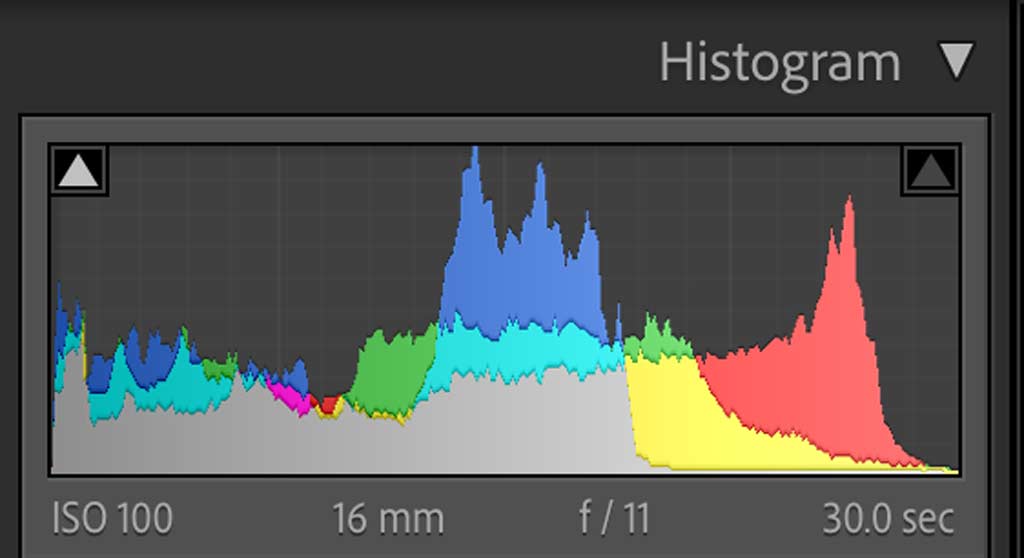This screenshot has width=1024, height=558.
Task: Click the ISO 100 readout
Action: coord(112,519)
